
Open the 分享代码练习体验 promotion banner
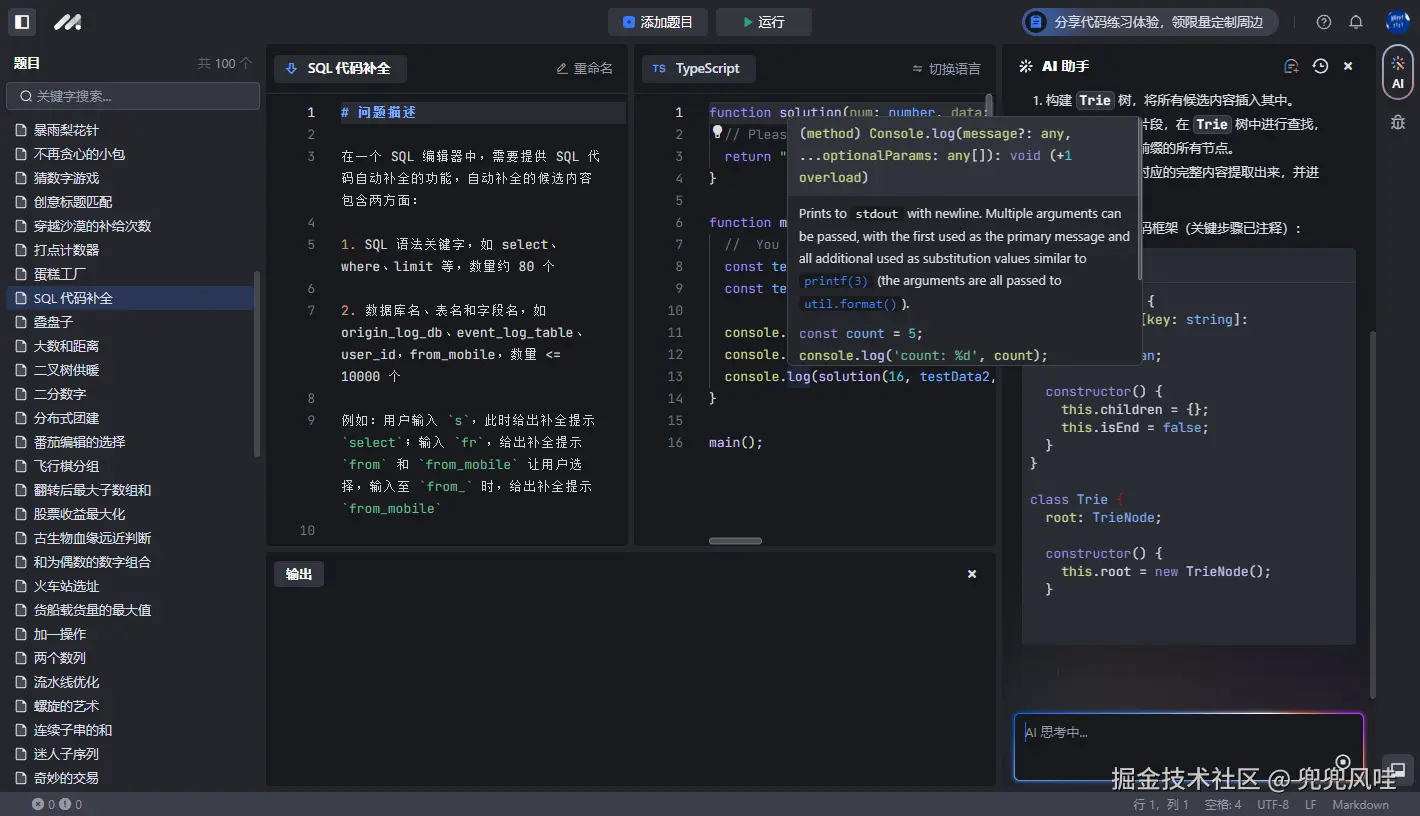[x=1147, y=21]
